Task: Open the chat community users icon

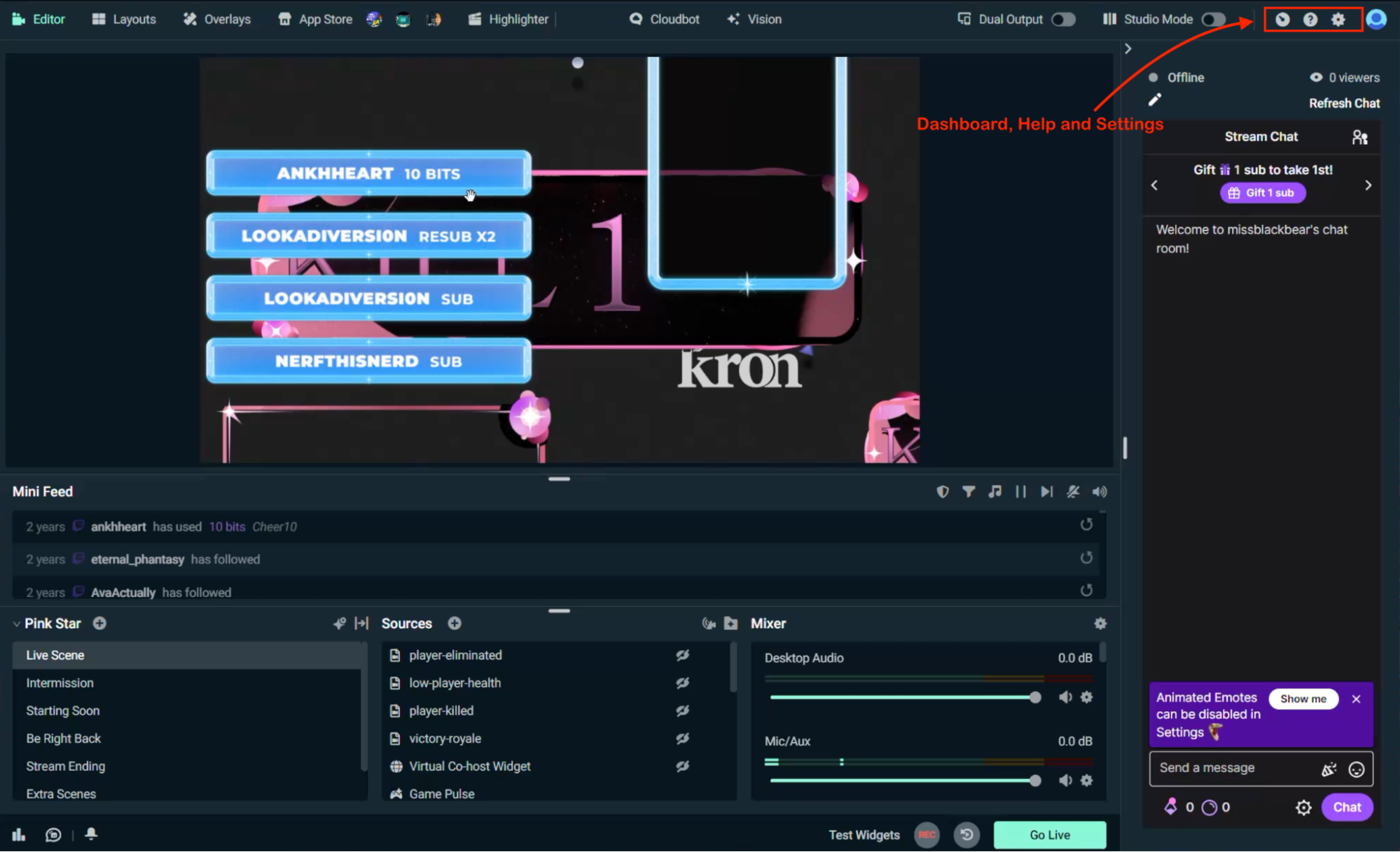Action: (x=1359, y=137)
